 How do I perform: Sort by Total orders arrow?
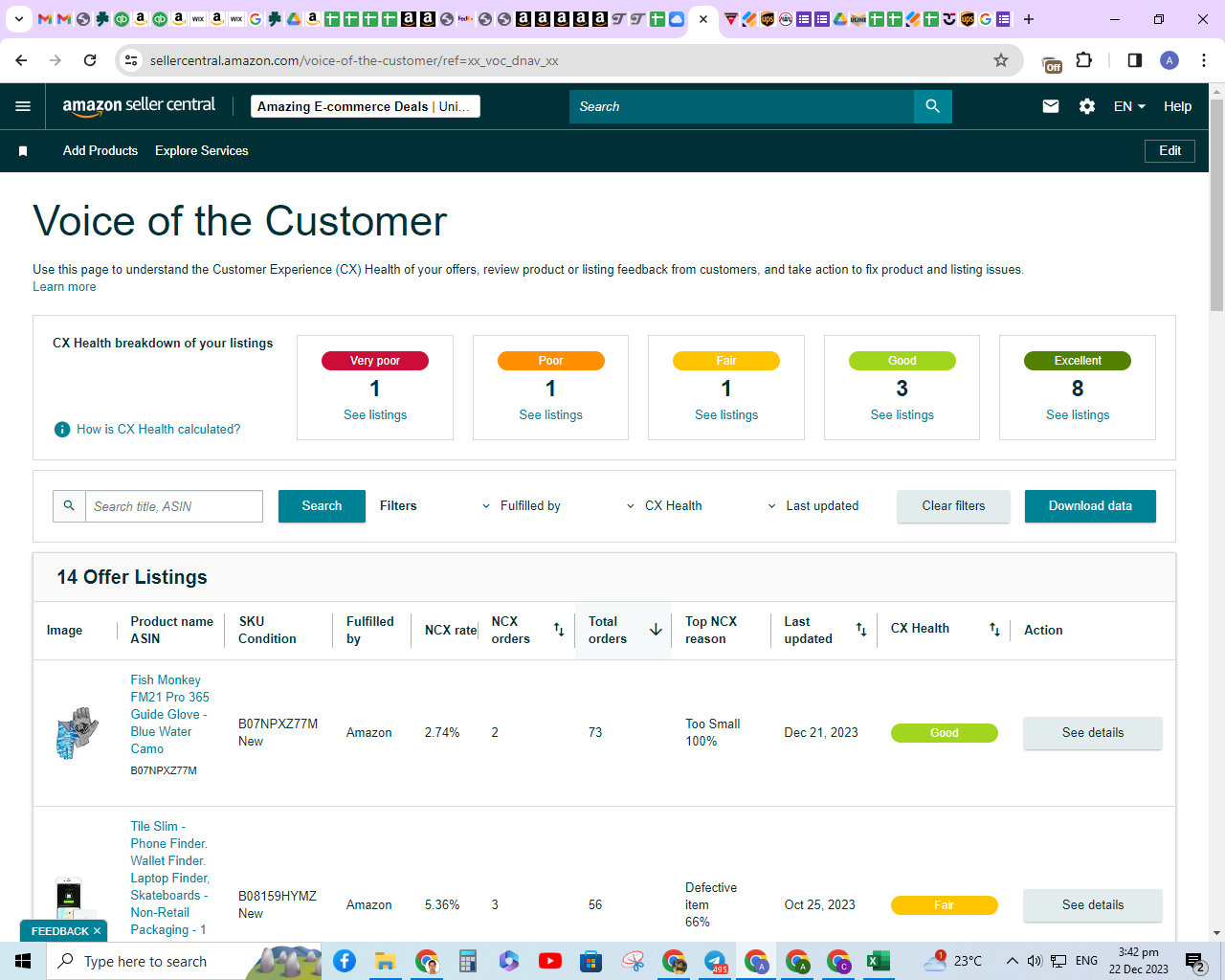click(656, 630)
